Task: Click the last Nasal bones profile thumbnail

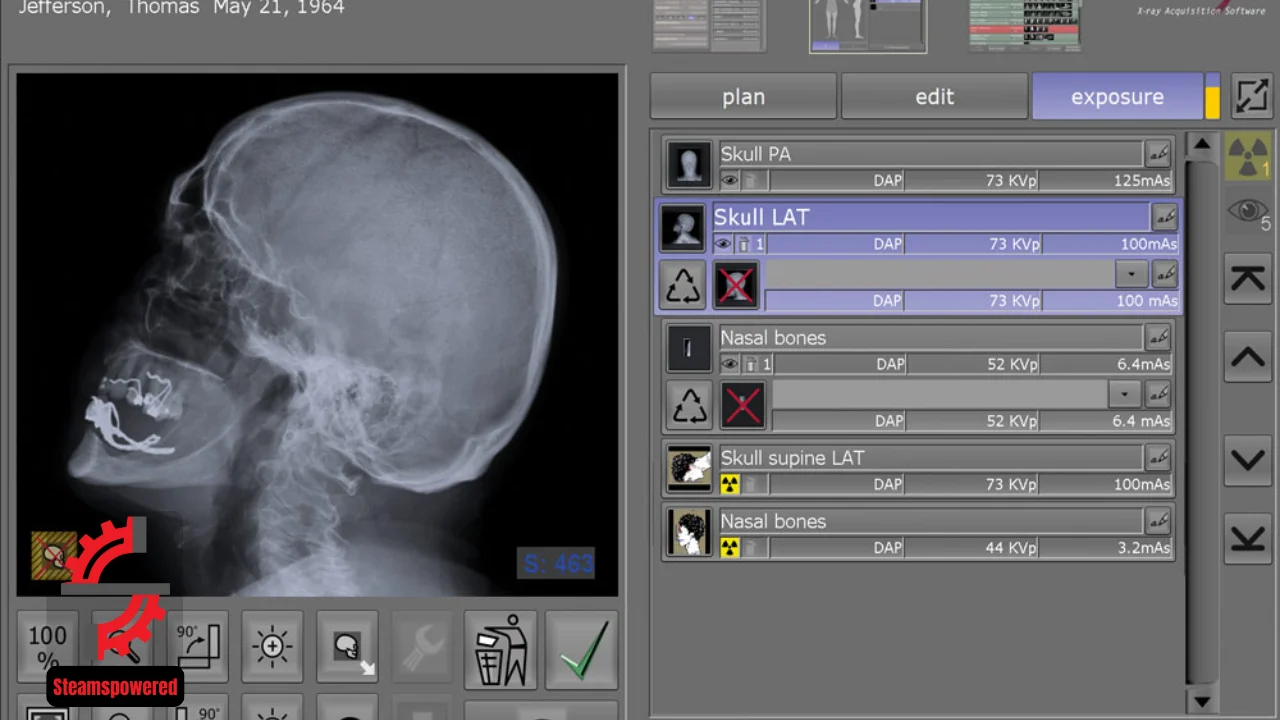Action: click(689, 531)
